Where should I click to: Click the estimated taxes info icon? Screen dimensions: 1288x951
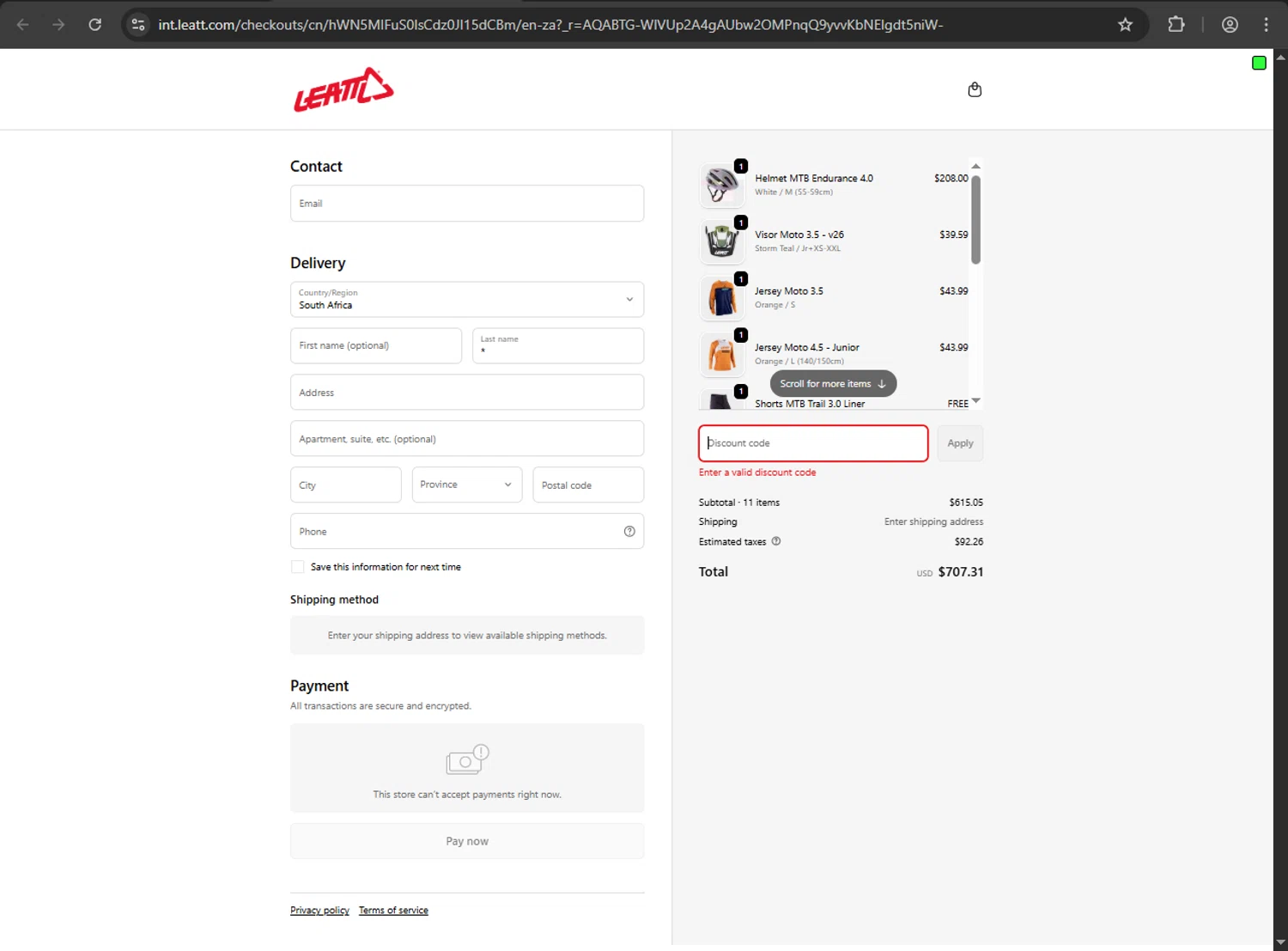pos(776,541)
